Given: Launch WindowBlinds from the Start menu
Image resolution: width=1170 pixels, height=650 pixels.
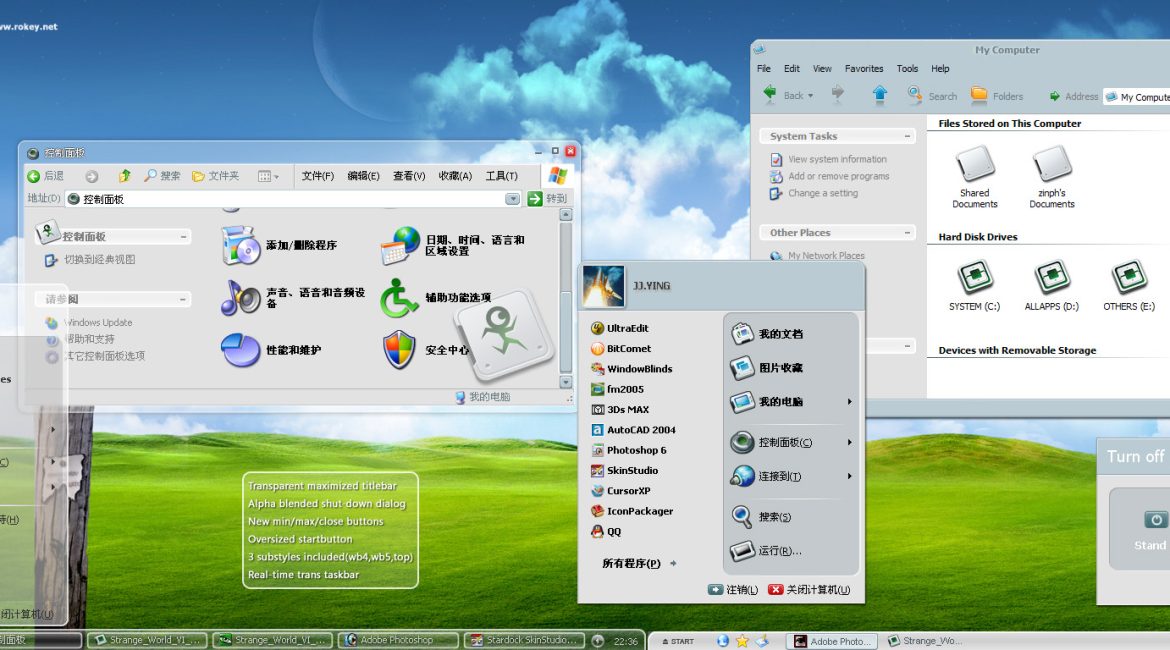Looking at the screenshot, I should [631, 369].
